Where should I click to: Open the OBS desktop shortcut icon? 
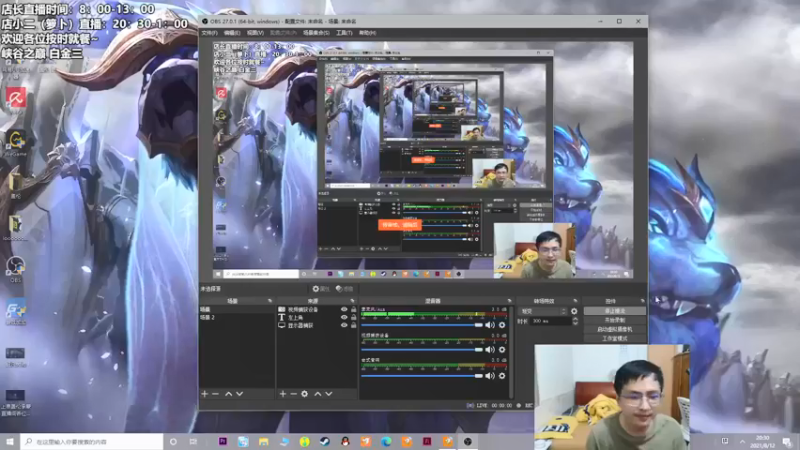[16, 269]
